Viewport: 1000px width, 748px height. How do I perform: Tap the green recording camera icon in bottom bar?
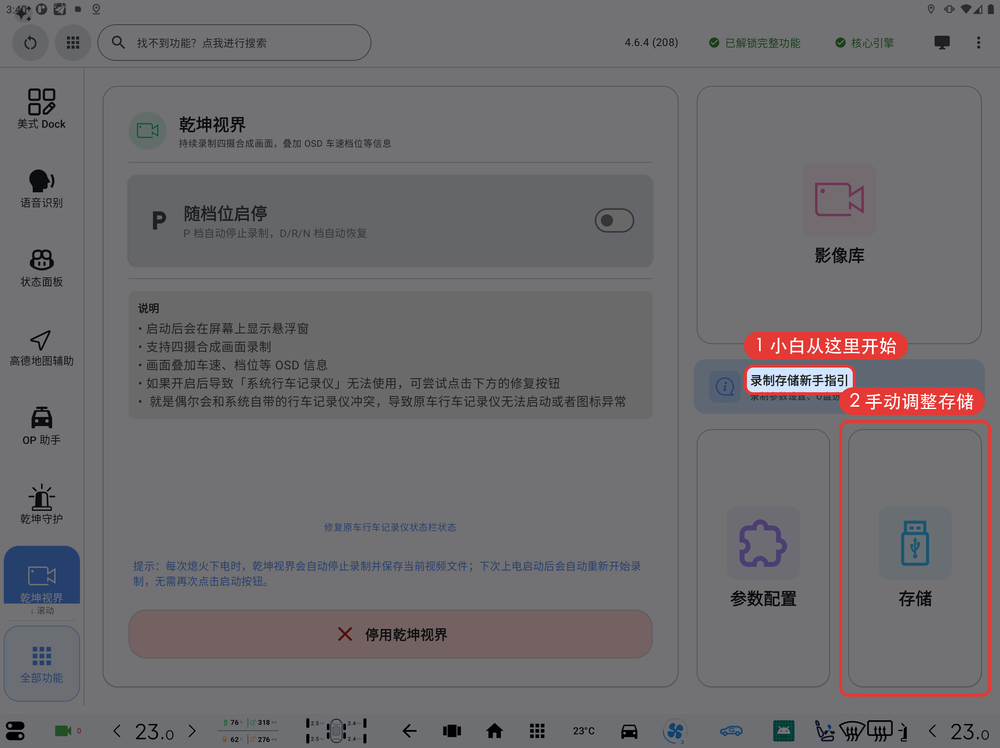(x=63, y=731)
